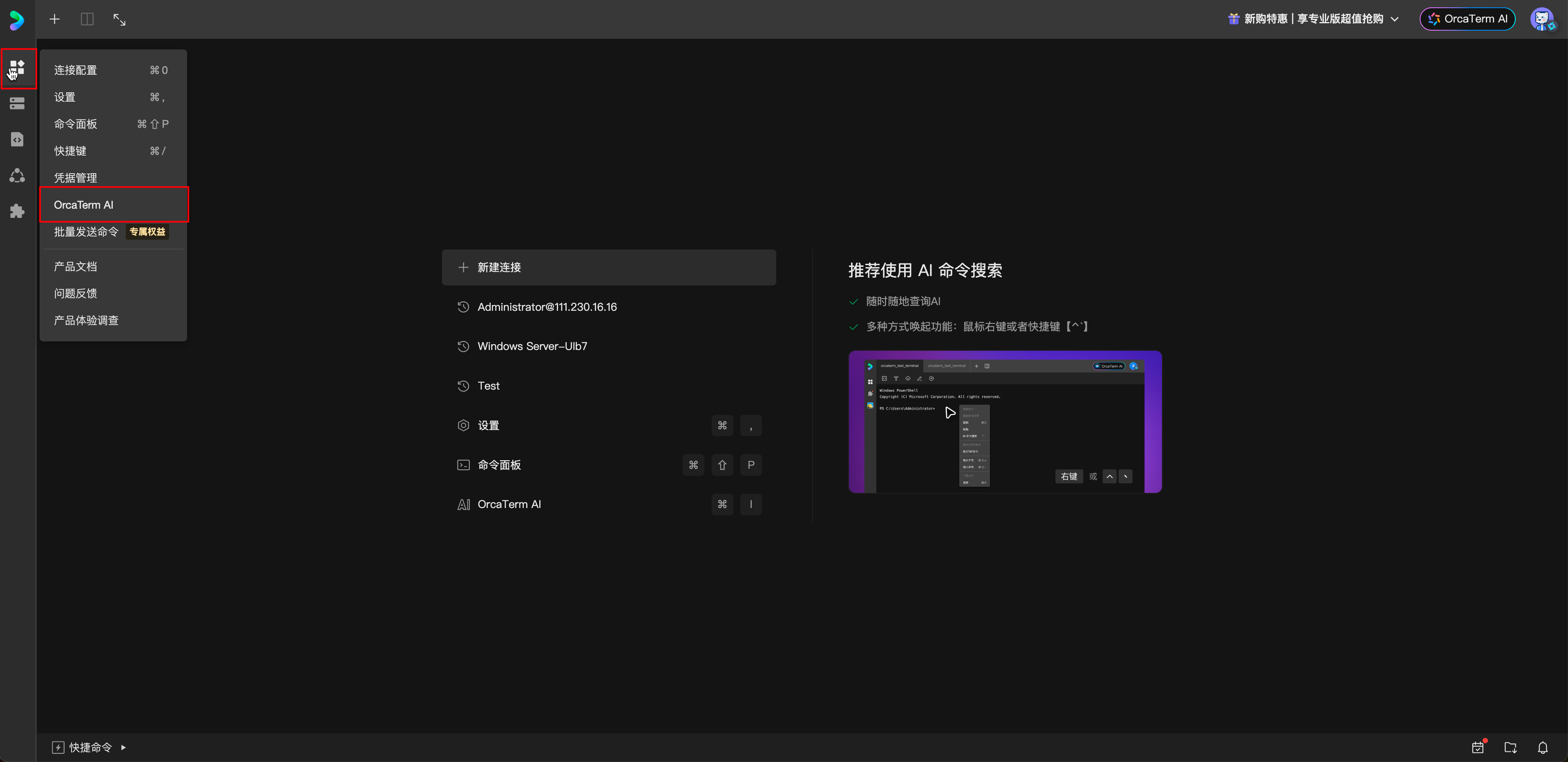Open recent connection Windows Server-Ulb7
The height and width of the screenshot is (762, 1568).
(532, 346)
